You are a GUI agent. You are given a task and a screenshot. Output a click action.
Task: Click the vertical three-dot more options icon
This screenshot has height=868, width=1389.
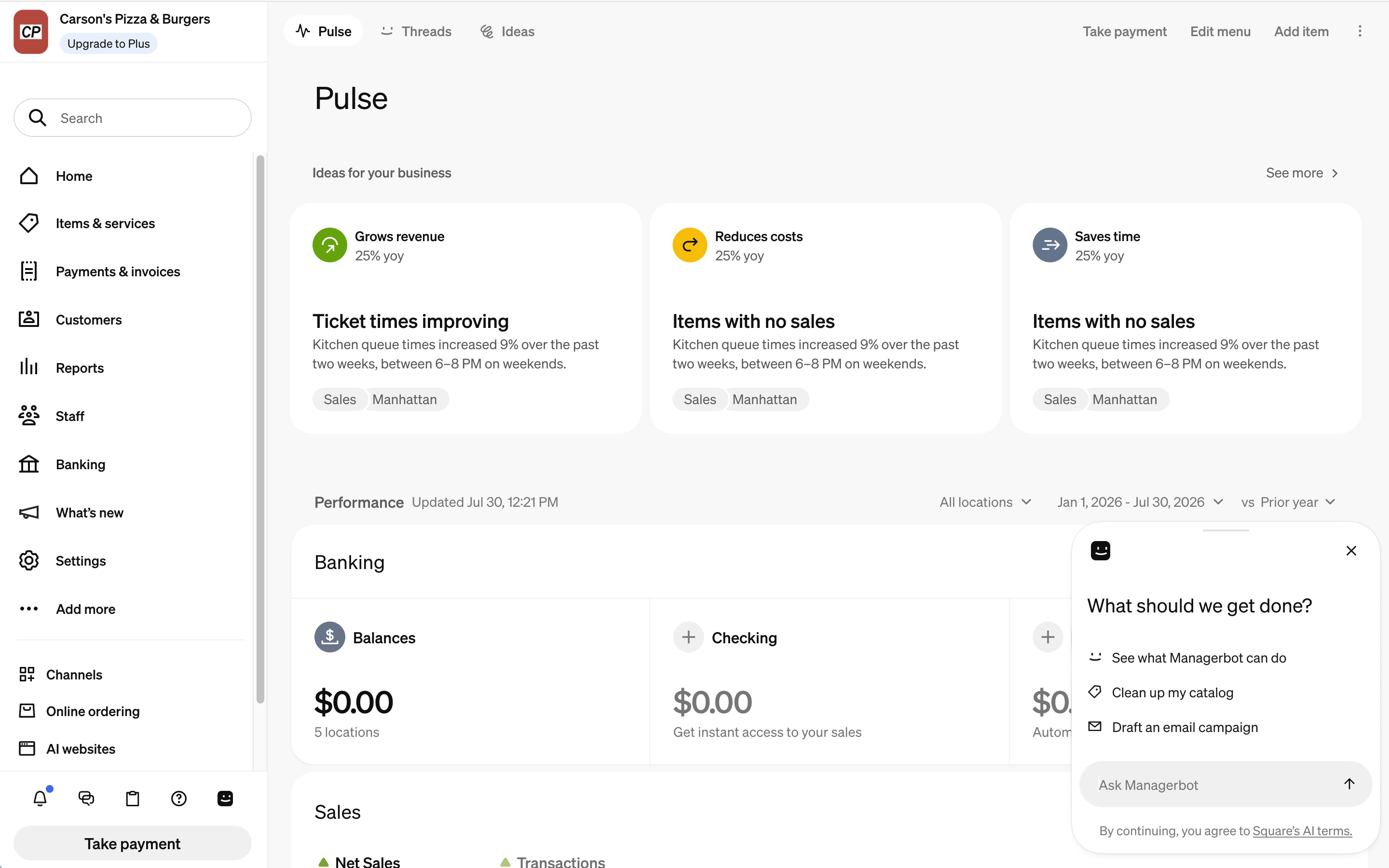click(1359, 31)
